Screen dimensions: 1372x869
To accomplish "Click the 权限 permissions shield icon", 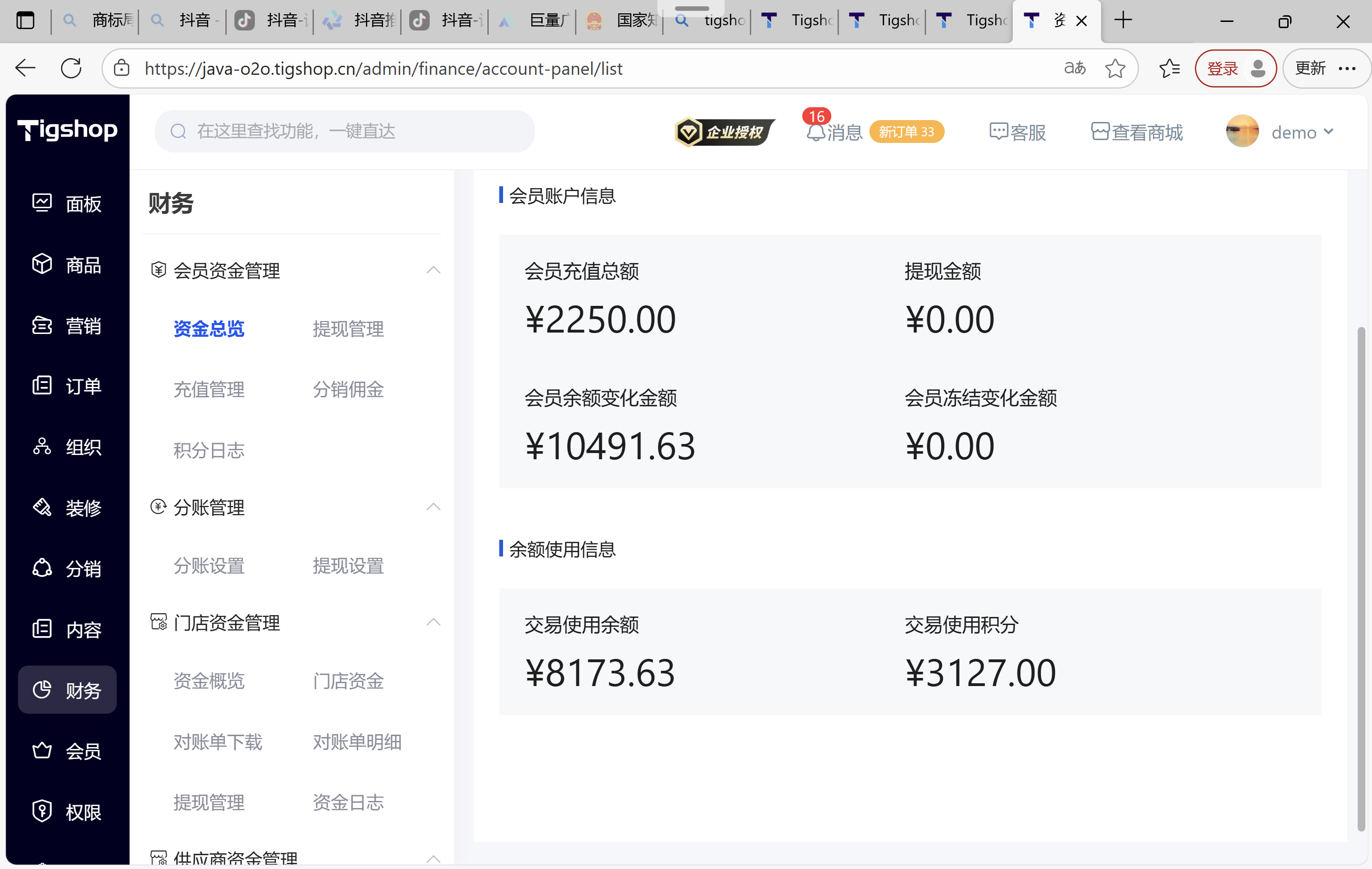I will [x=42, y=811].
